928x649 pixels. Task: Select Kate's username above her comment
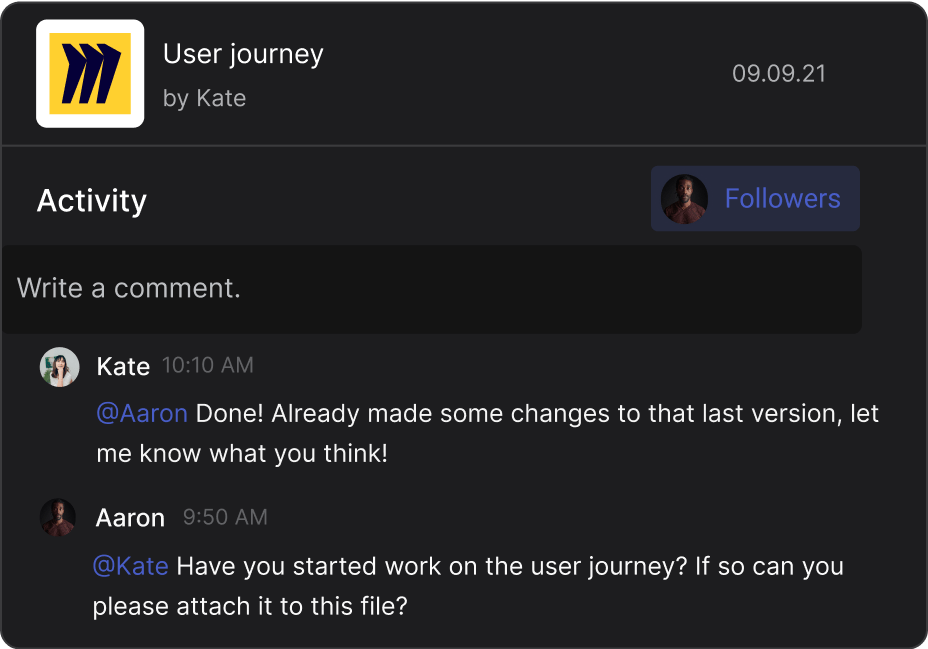(123, 366)
